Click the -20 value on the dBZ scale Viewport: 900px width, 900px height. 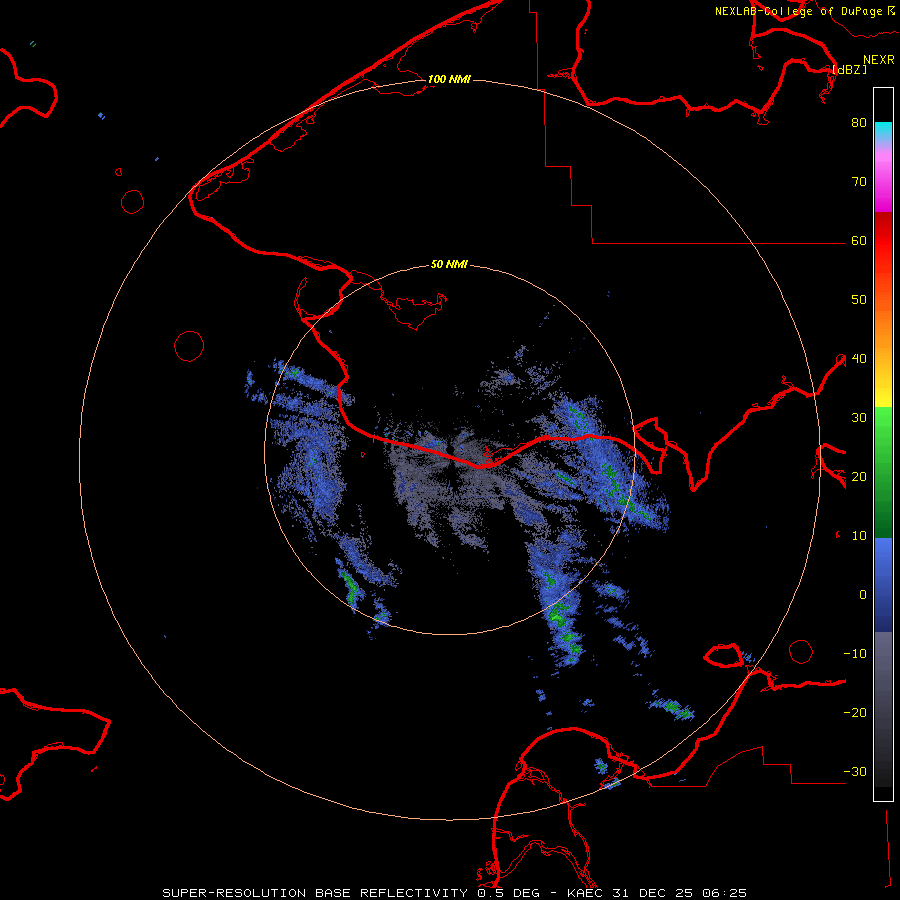point(855,713)
